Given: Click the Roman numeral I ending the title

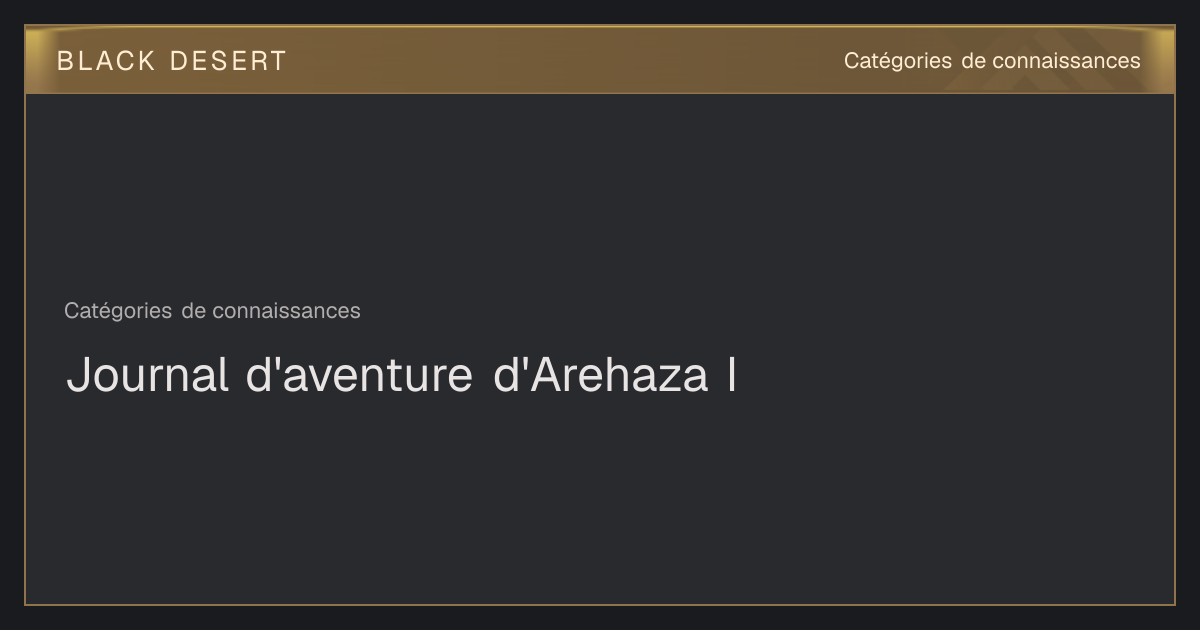Looking at the screenshot, I should (731, 375).
